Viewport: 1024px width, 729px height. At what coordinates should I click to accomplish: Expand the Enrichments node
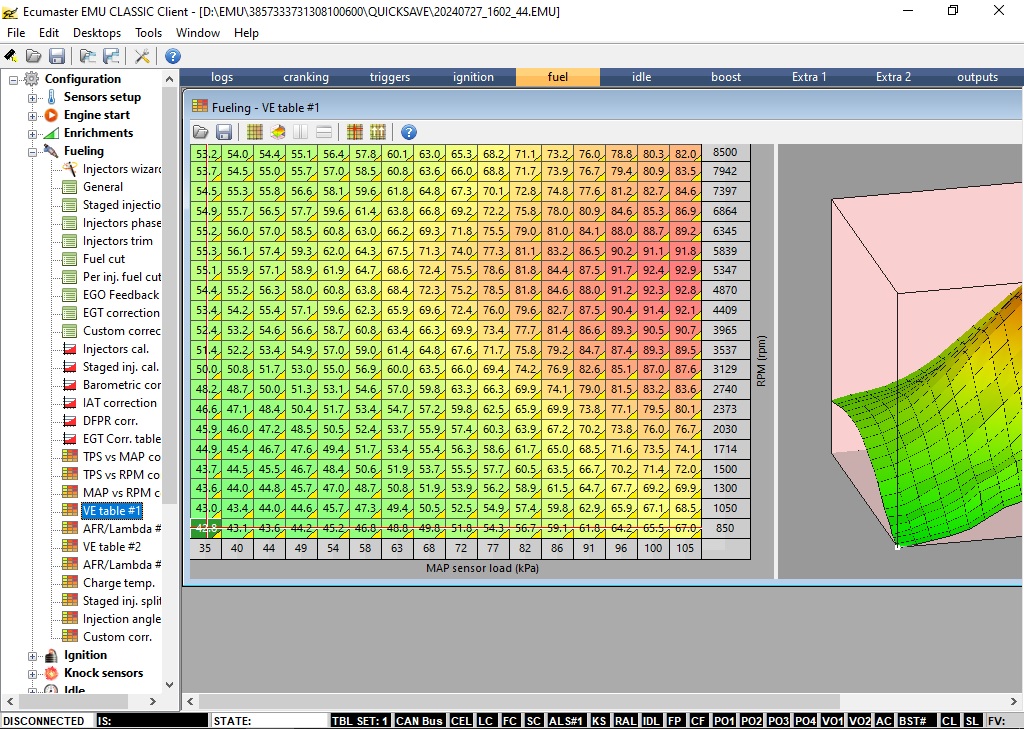click(x=32, y=133)
